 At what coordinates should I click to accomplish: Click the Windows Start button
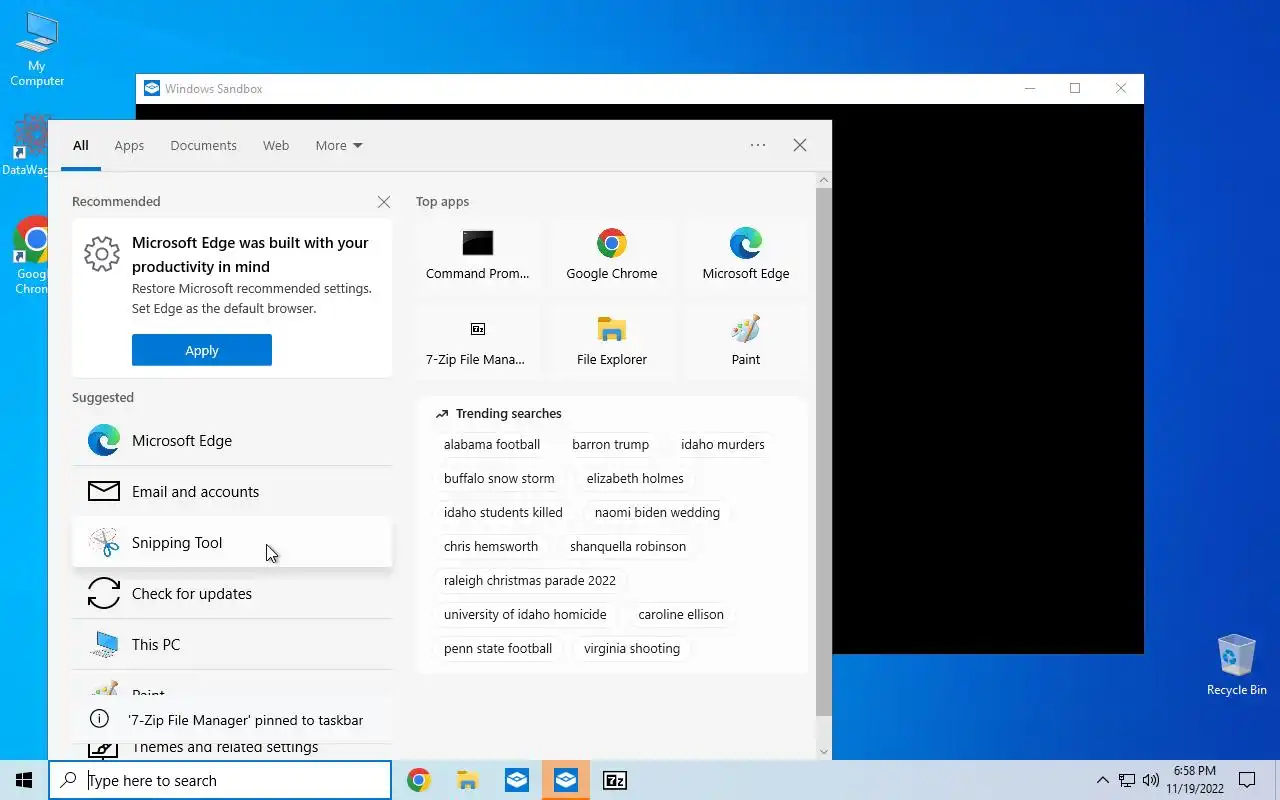tap(24, 780)
